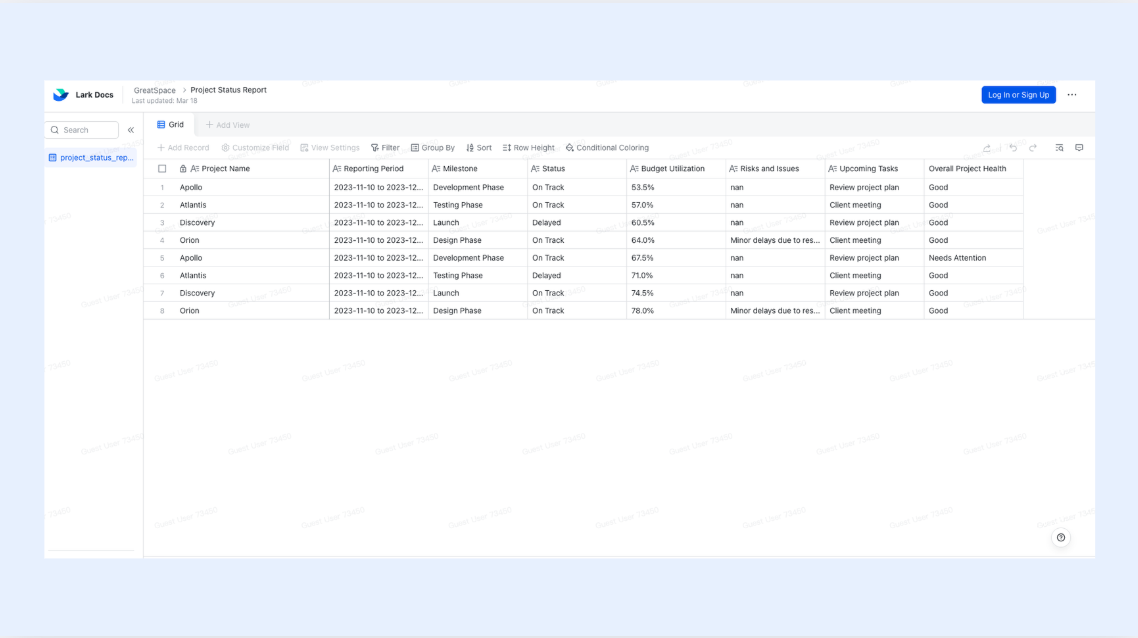This screenshot has height=638, width=1138.
Task: Open GreatSpace breadcrumb link
Action: coord(155,91)
